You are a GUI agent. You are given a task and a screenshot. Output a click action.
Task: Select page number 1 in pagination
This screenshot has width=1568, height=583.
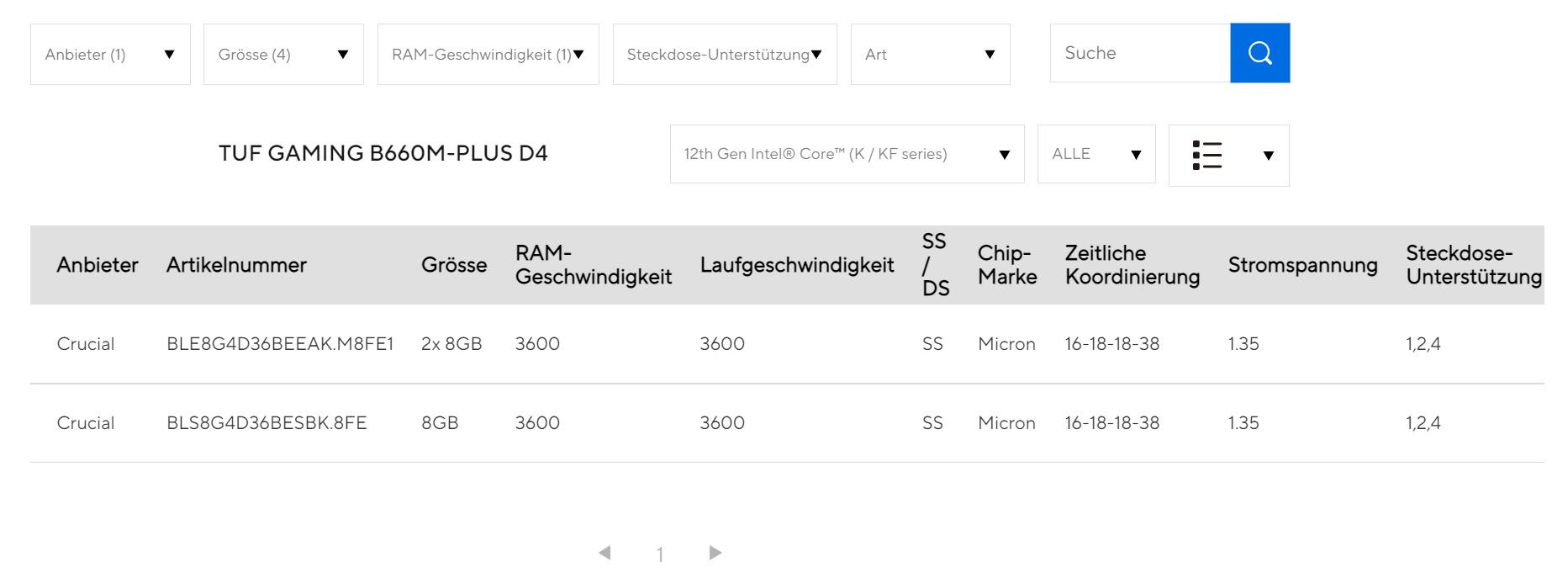tap(660, 554)
